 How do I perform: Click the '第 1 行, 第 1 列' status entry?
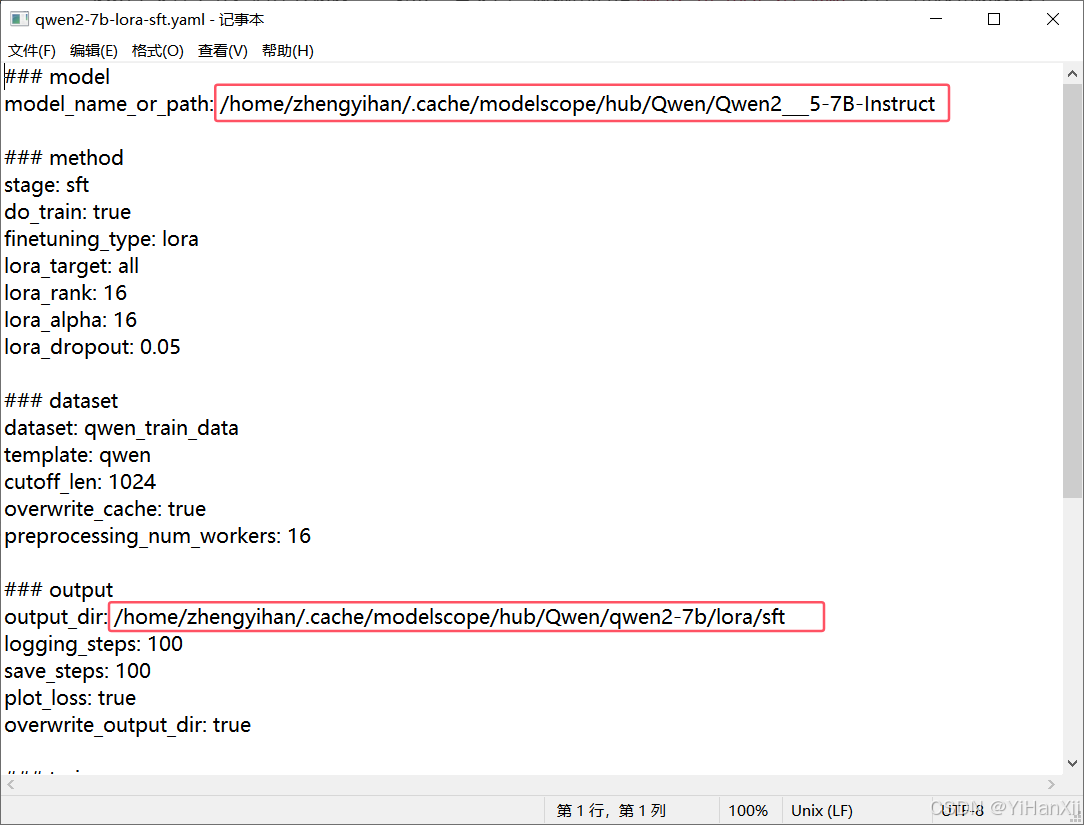pyautogui.click(x=611, y=810)
